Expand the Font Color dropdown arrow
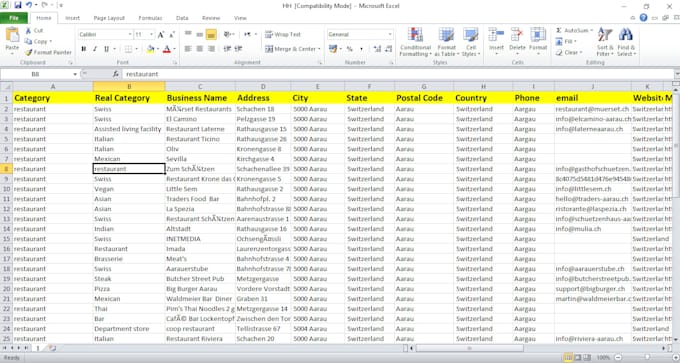The image size is (680, 363). [174, 49]
